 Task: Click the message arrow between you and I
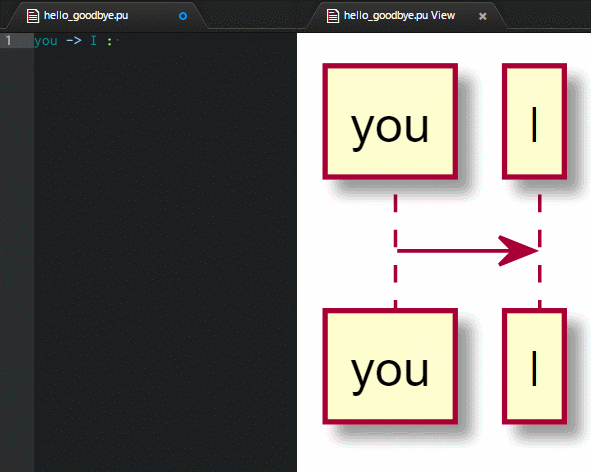467,251
